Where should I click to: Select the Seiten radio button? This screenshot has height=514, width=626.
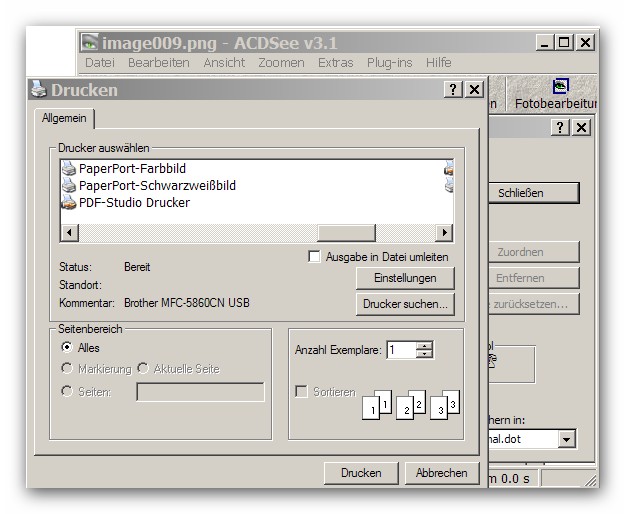67,391
